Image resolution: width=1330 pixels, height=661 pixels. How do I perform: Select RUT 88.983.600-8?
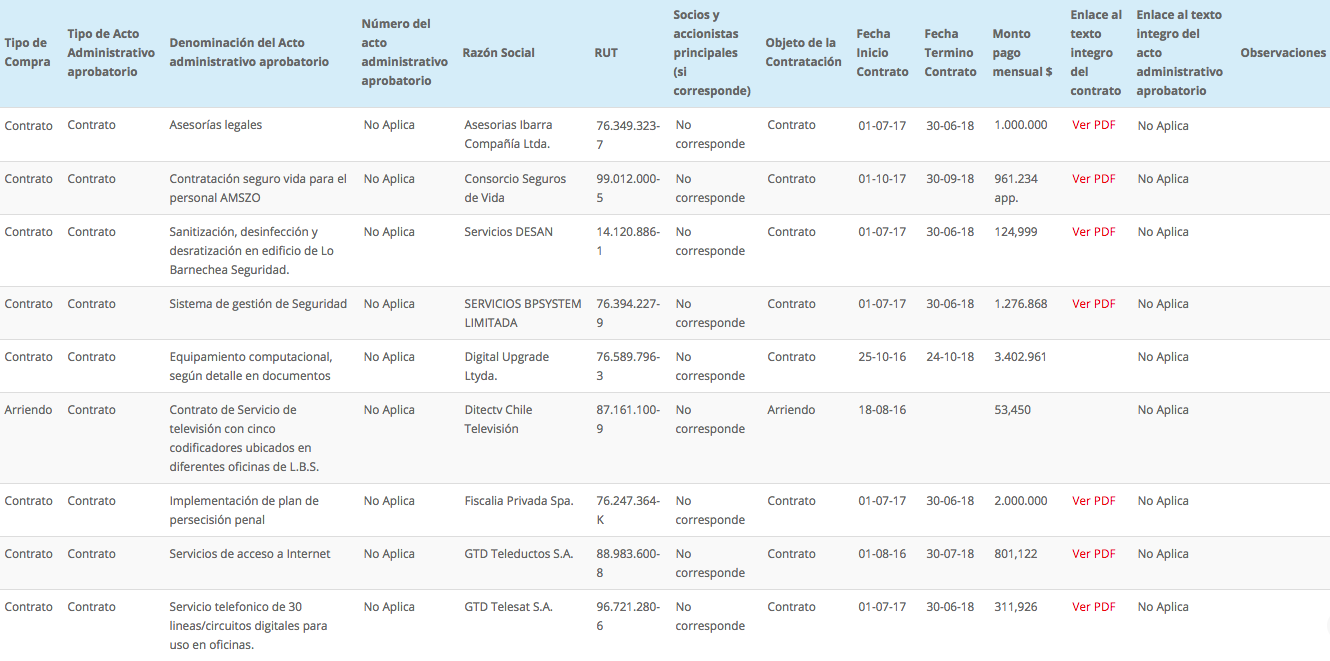pos(628,563)
